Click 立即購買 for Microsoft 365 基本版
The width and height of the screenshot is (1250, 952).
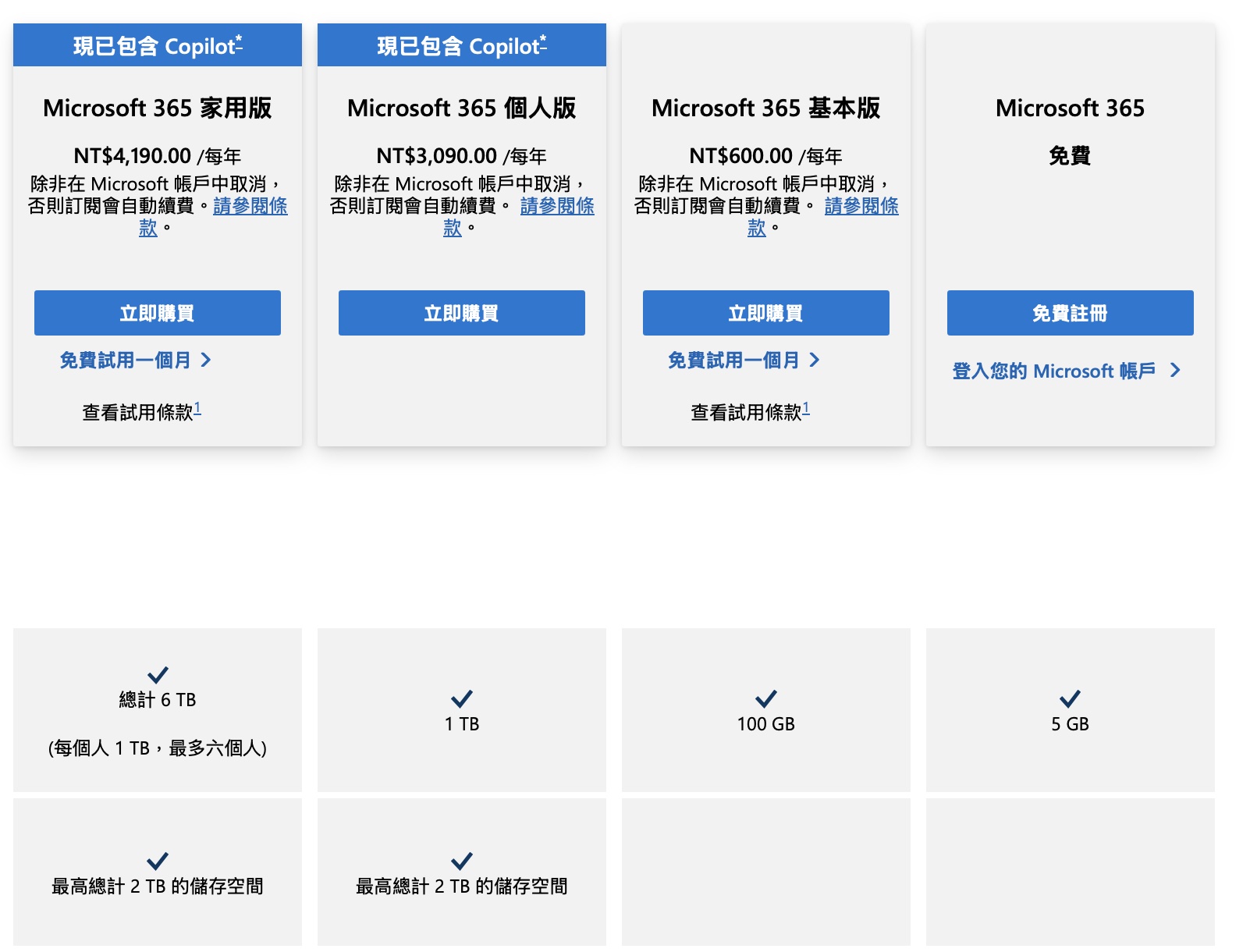tap(766, 313)
